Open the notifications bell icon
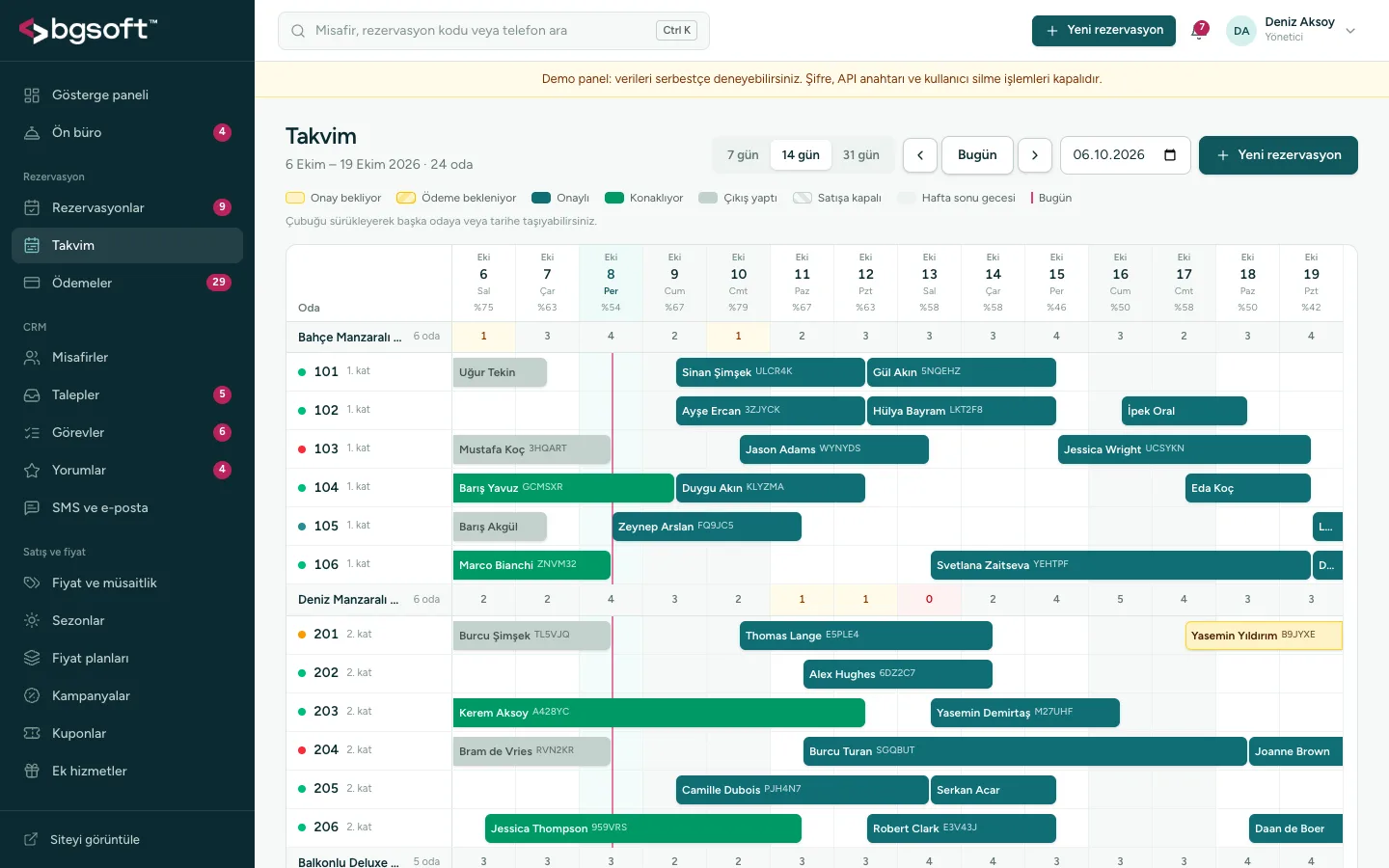Screen dimensions: 1389x868 1200,31
